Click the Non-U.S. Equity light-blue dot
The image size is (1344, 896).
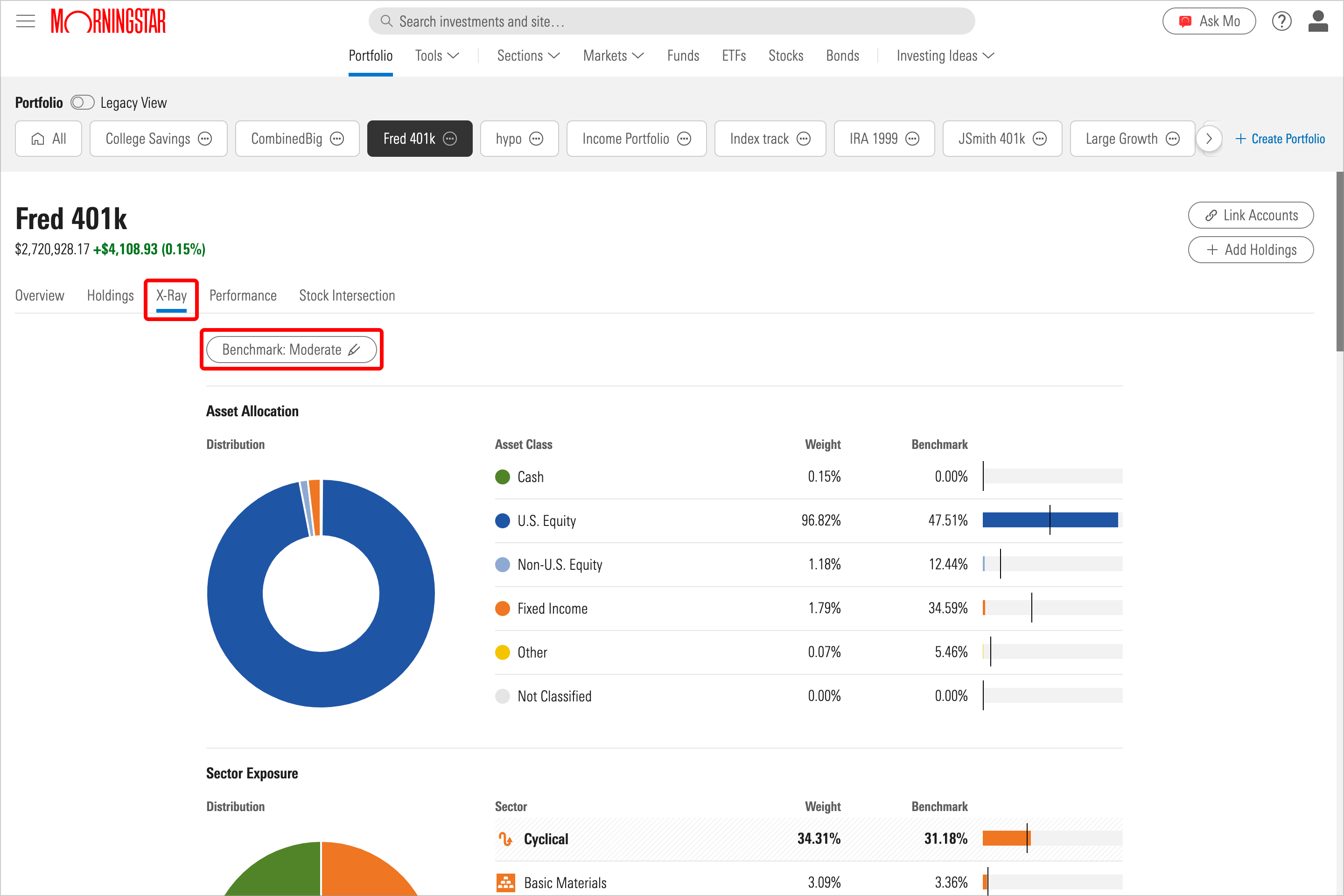point(502,565)
